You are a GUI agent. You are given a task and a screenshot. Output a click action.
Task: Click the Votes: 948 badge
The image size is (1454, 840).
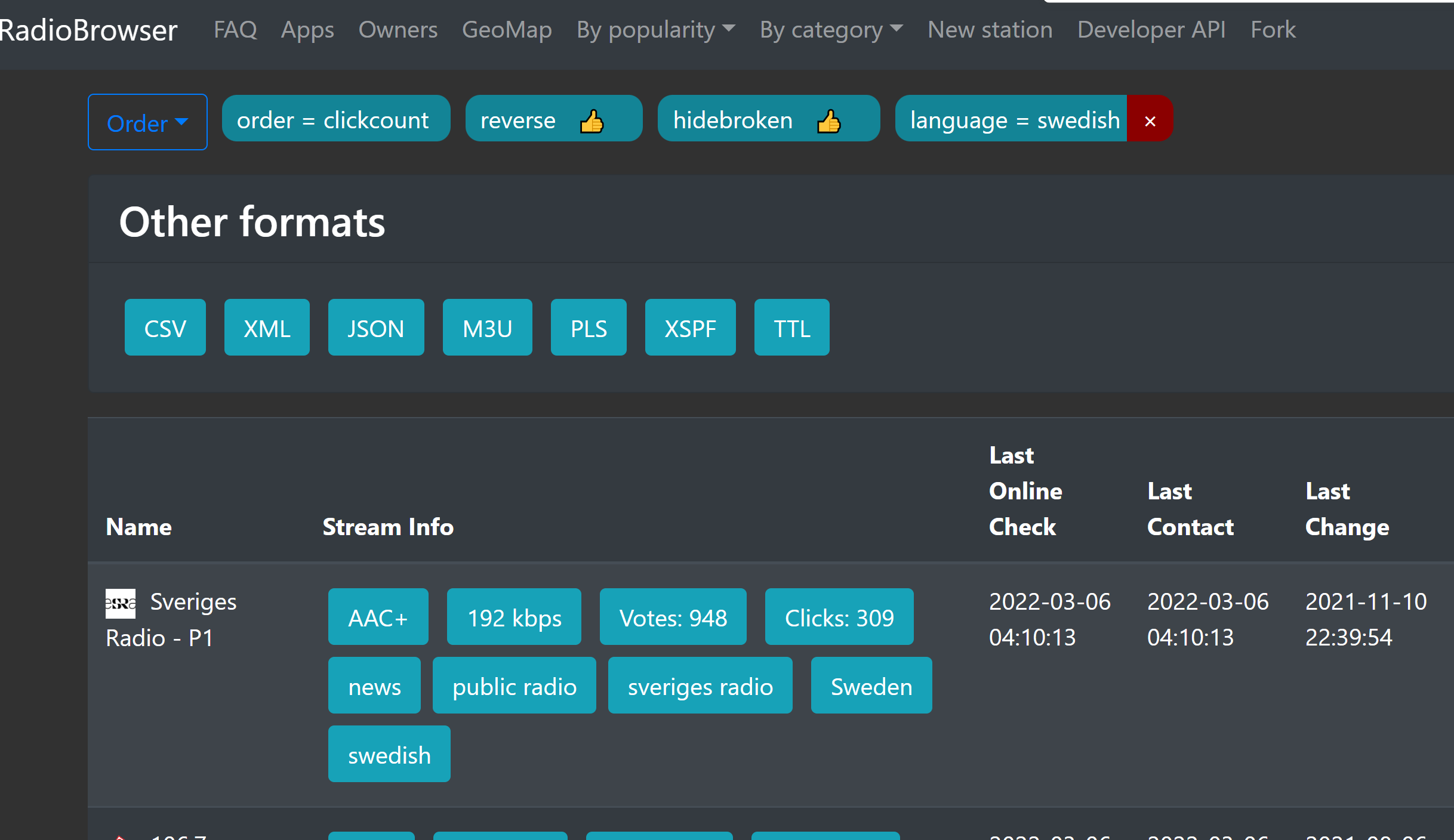[673, 617]
